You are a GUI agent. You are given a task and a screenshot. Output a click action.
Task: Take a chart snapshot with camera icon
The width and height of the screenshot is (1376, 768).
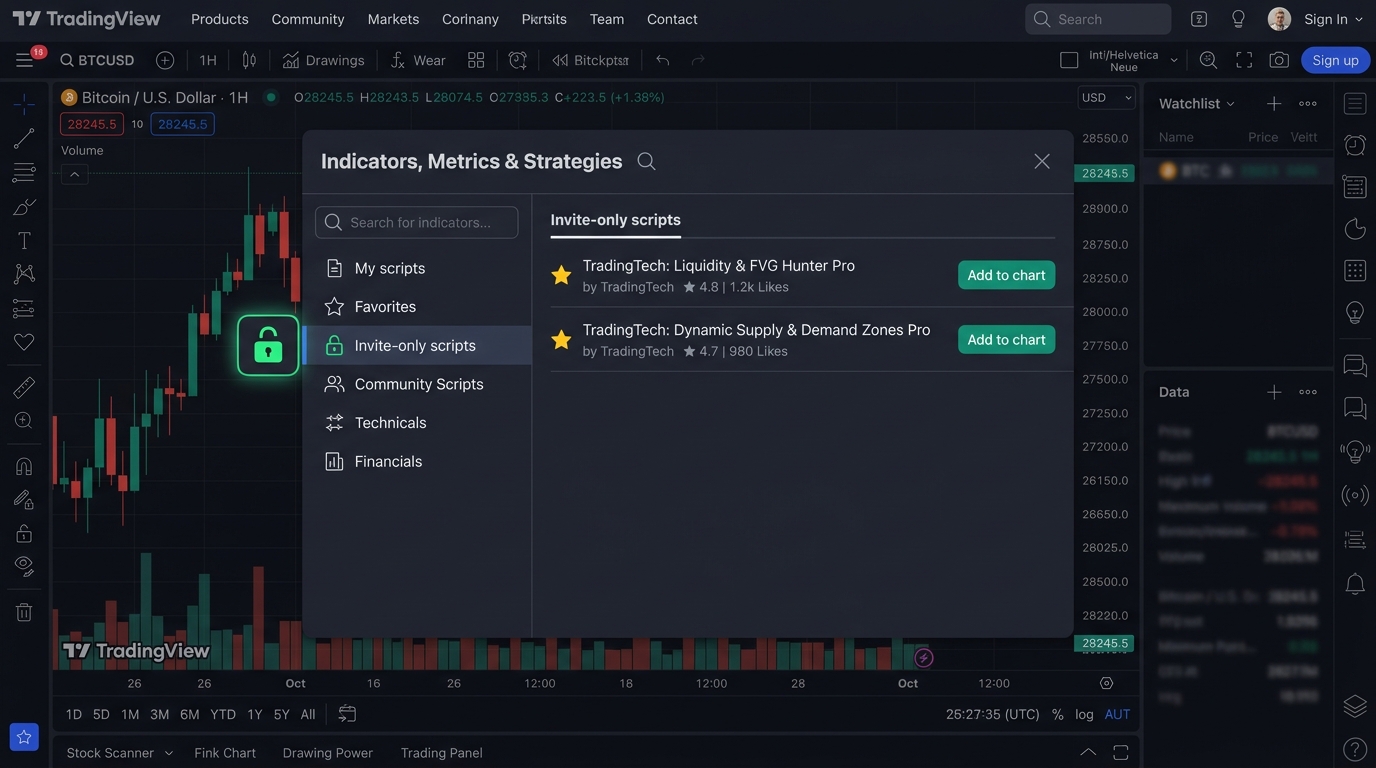coord(1279,60)
